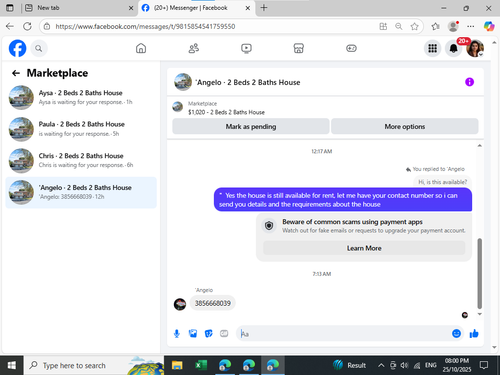Refresh the page
The height and width of the screenshot is (375, 500).
point(27,26)
